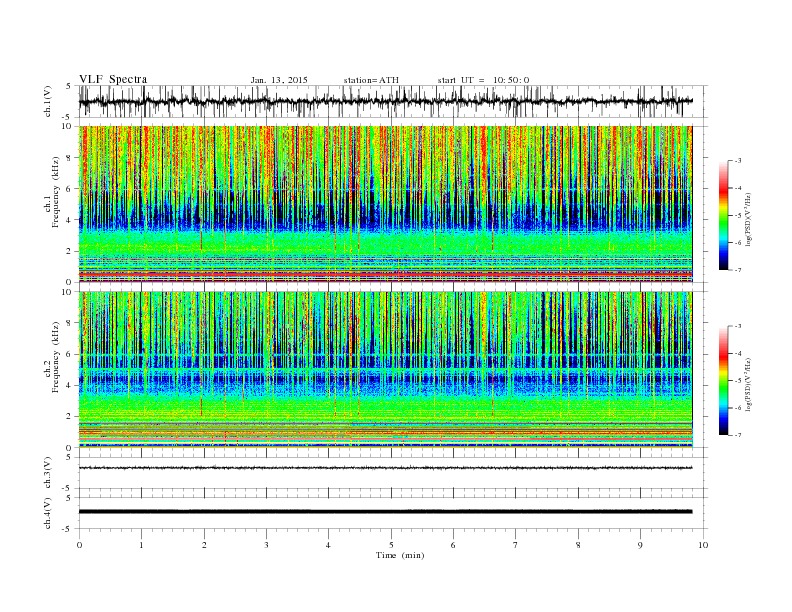
Task: Select the date text "Jan. 13, 2015"
Action: tap(279, 80)
